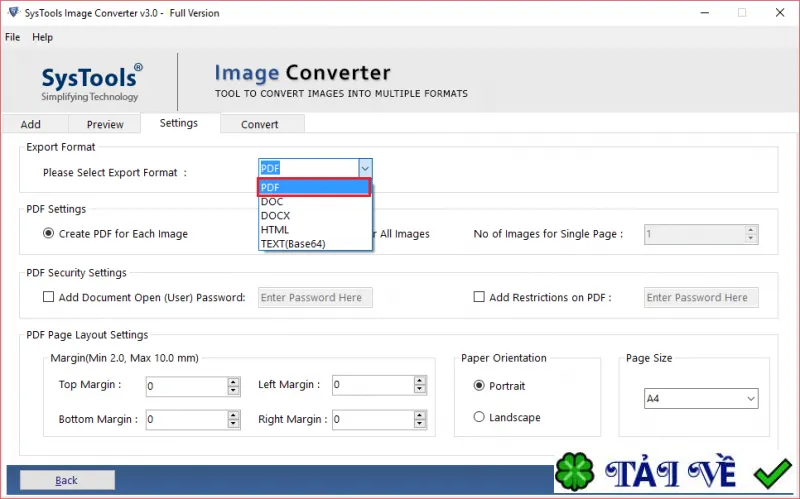
Task: Open the Page Size A4 dropdown
Action: coord(701,398)
